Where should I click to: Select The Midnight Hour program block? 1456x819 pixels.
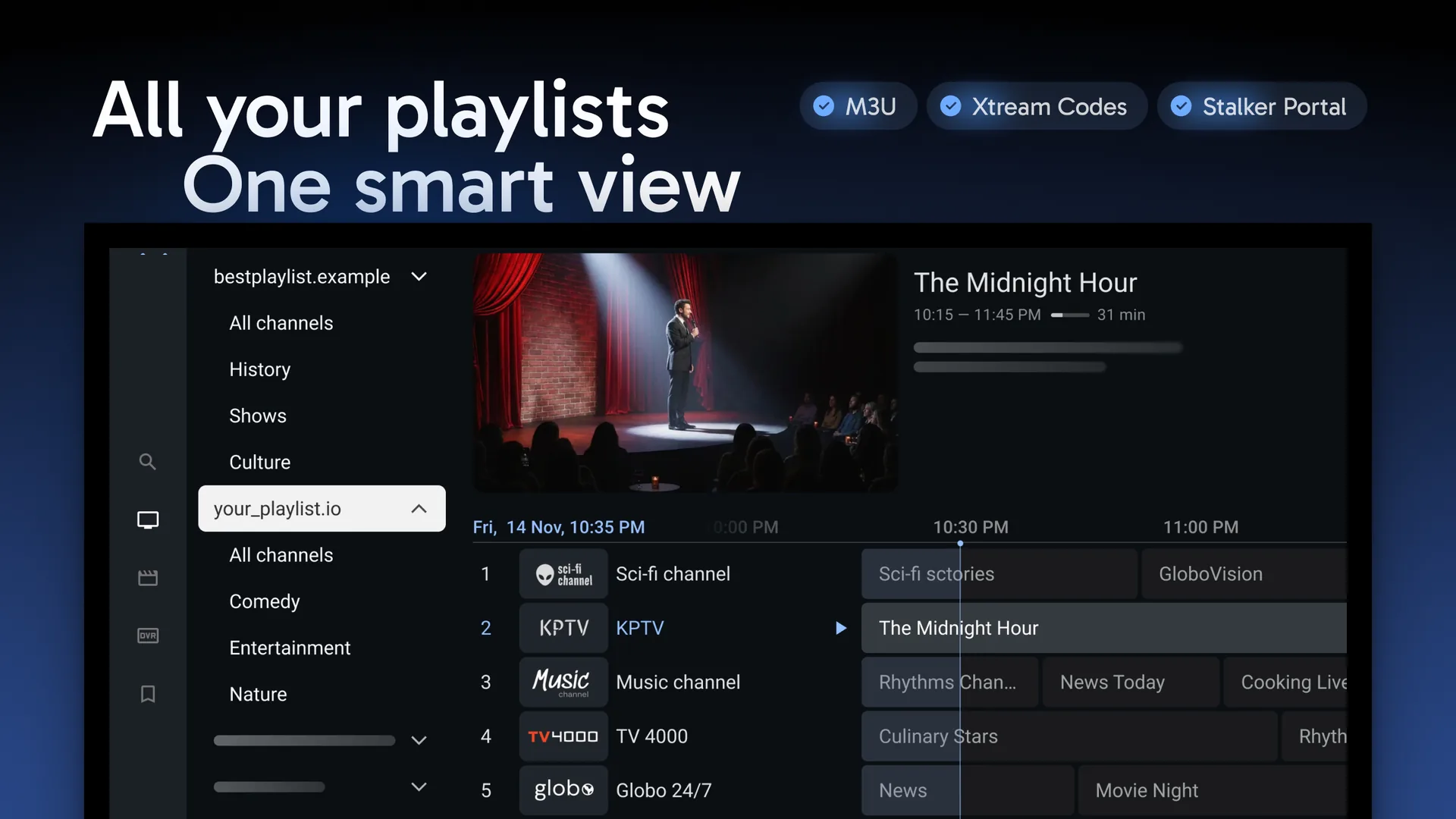click(1103, 628)
